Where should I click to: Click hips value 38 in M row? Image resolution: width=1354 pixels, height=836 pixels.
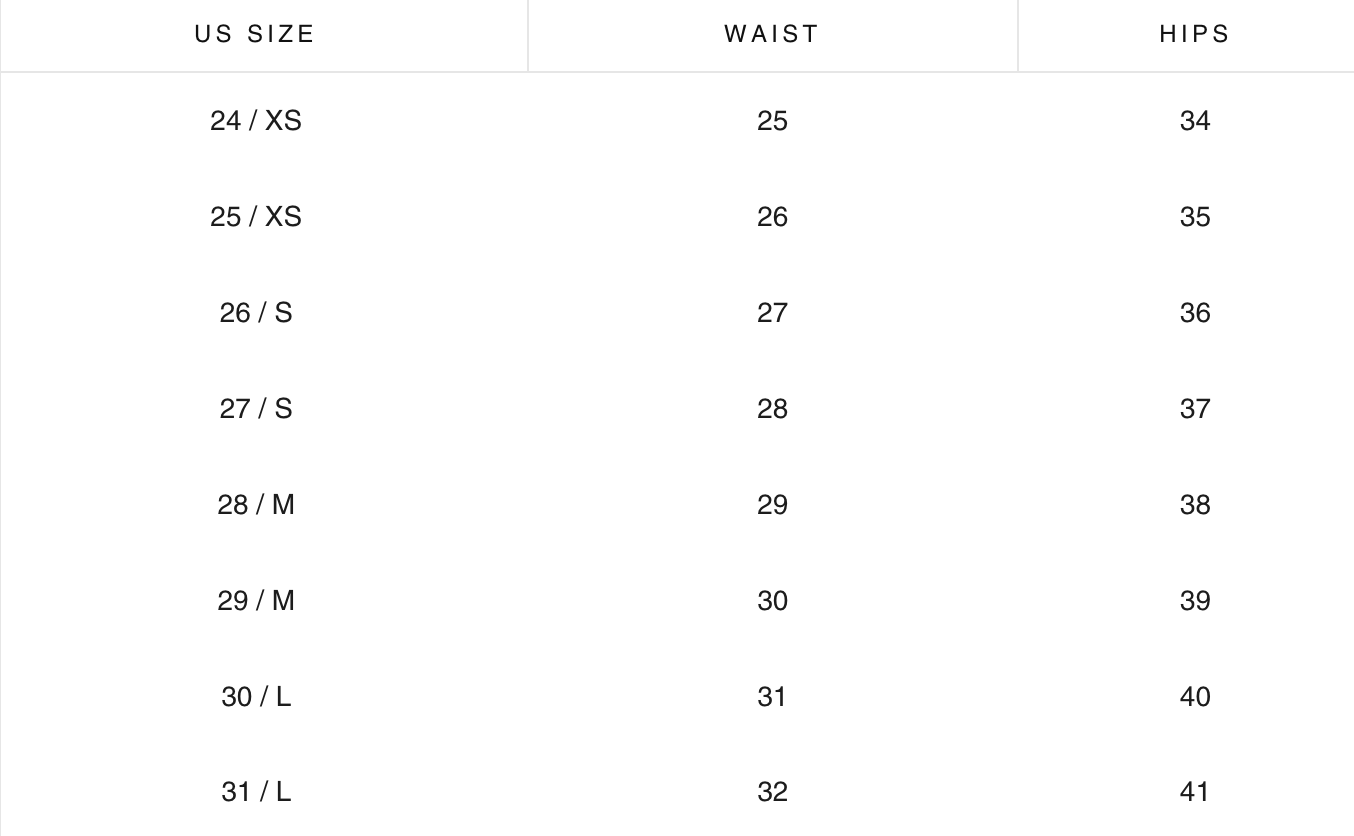point(1195,505)
